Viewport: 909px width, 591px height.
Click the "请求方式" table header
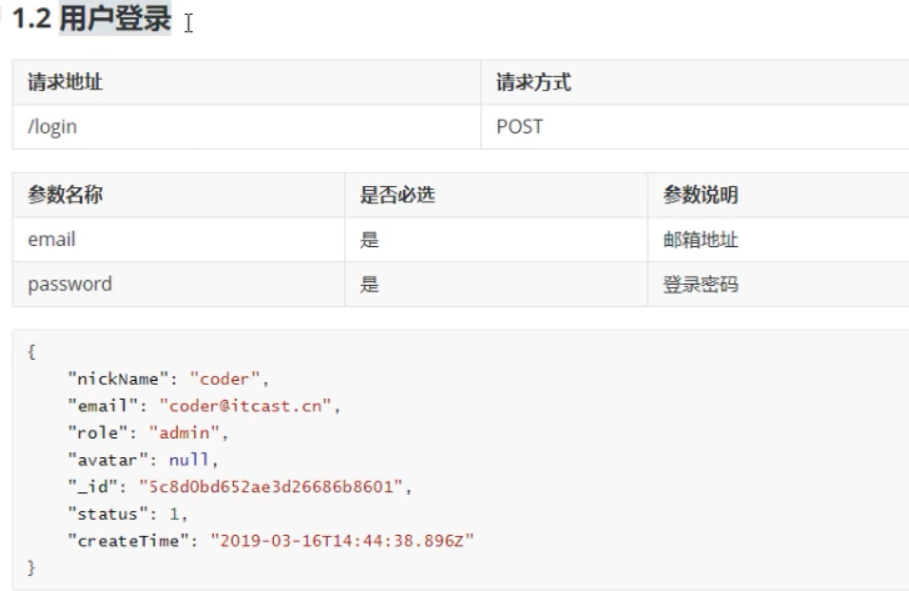(x=534, y=83)
